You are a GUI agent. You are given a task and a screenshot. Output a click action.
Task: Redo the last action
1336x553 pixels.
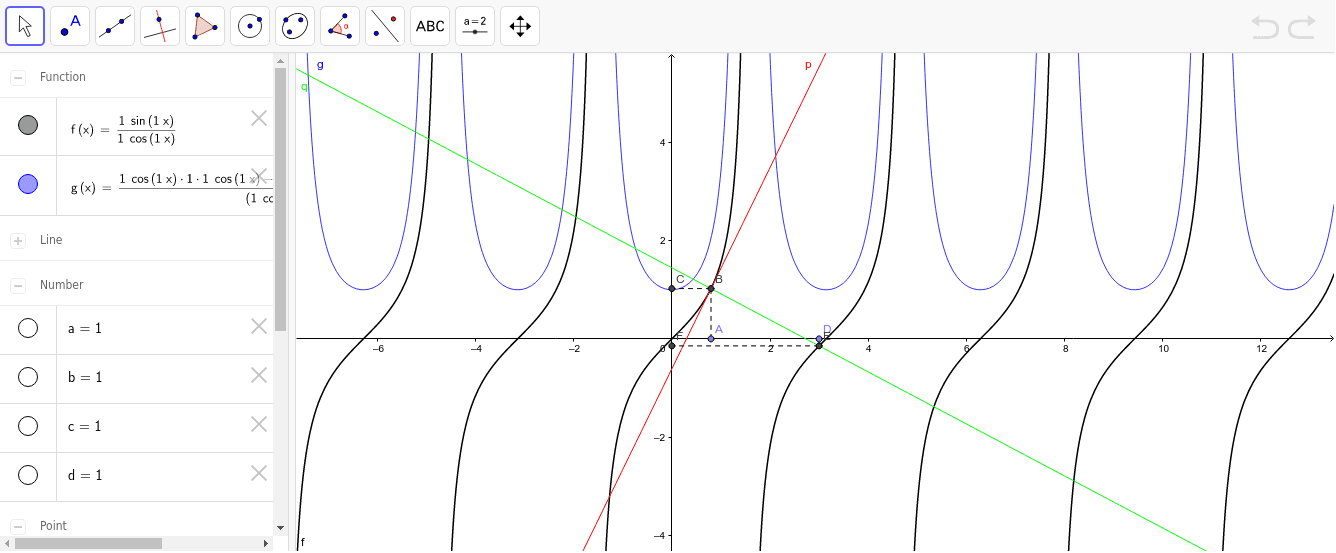(1302, 27)
